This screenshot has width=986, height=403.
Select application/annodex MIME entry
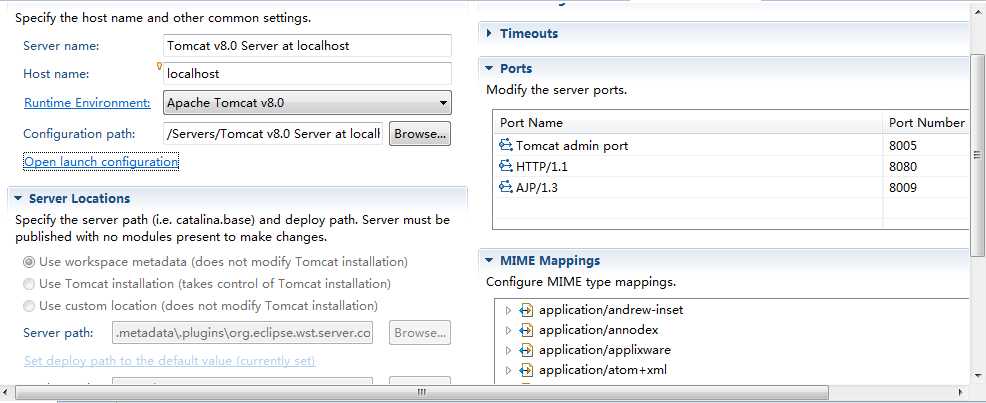[x=598, y=330]
